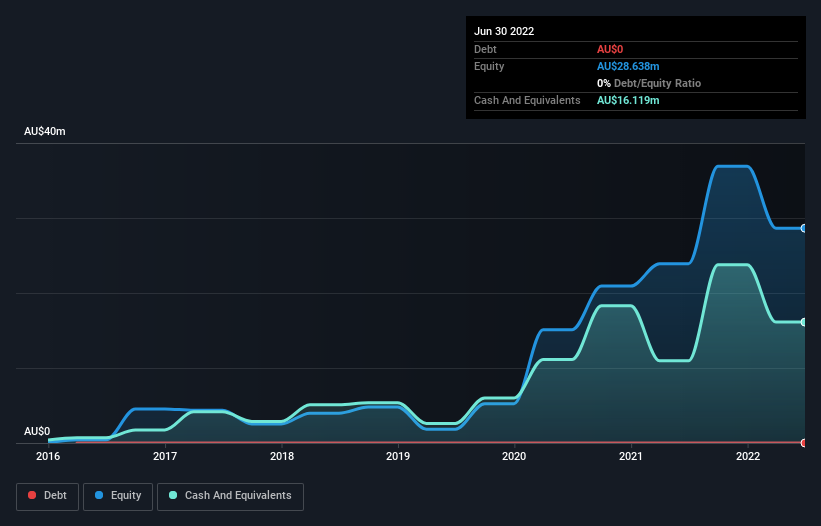Click the 2019 axis label
The image size is (821, 526).
coord(398,456)
